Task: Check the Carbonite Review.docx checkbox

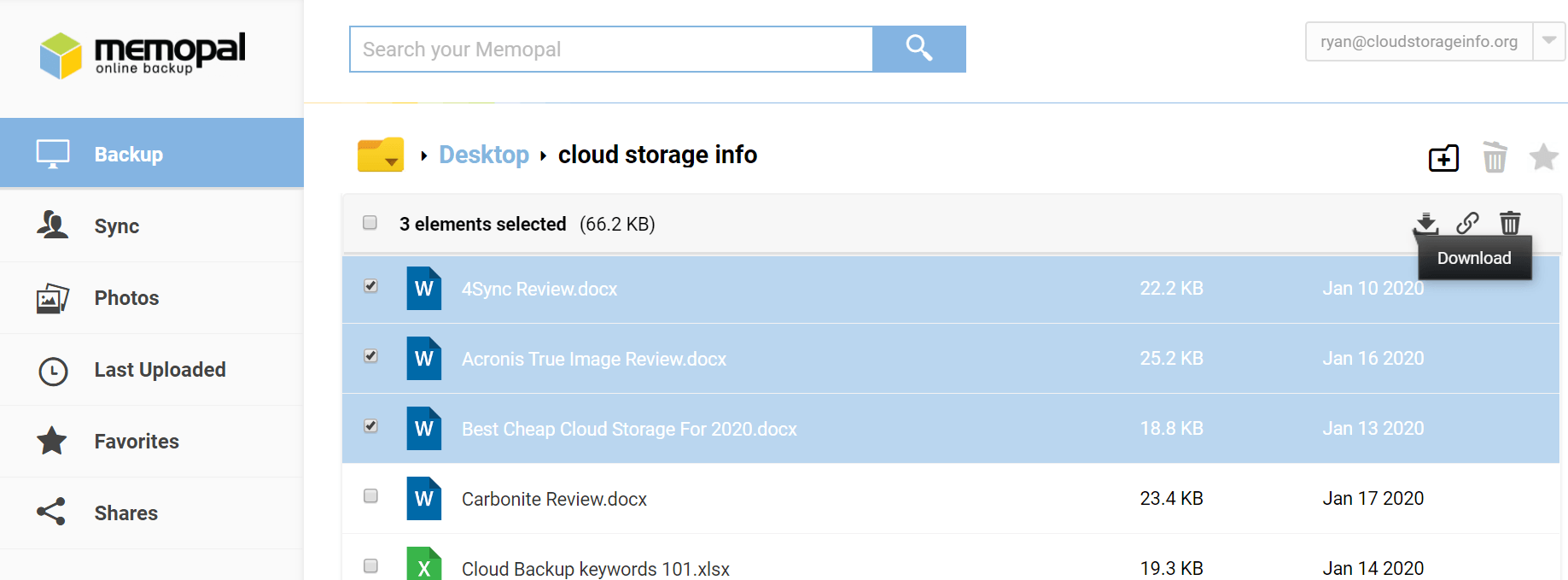Action: coord(370,496)
